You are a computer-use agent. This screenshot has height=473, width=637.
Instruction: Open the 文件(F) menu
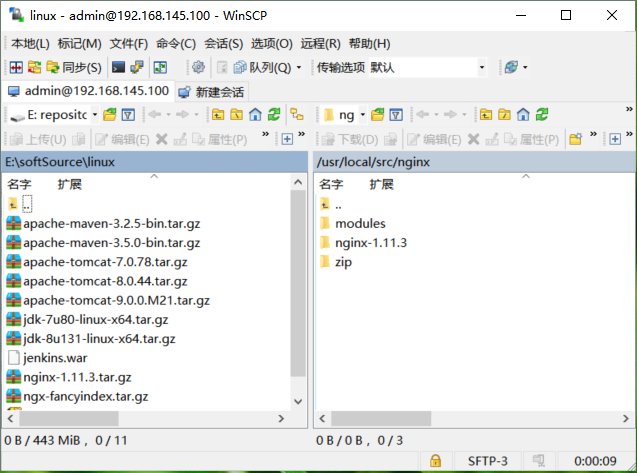(129, 43)
